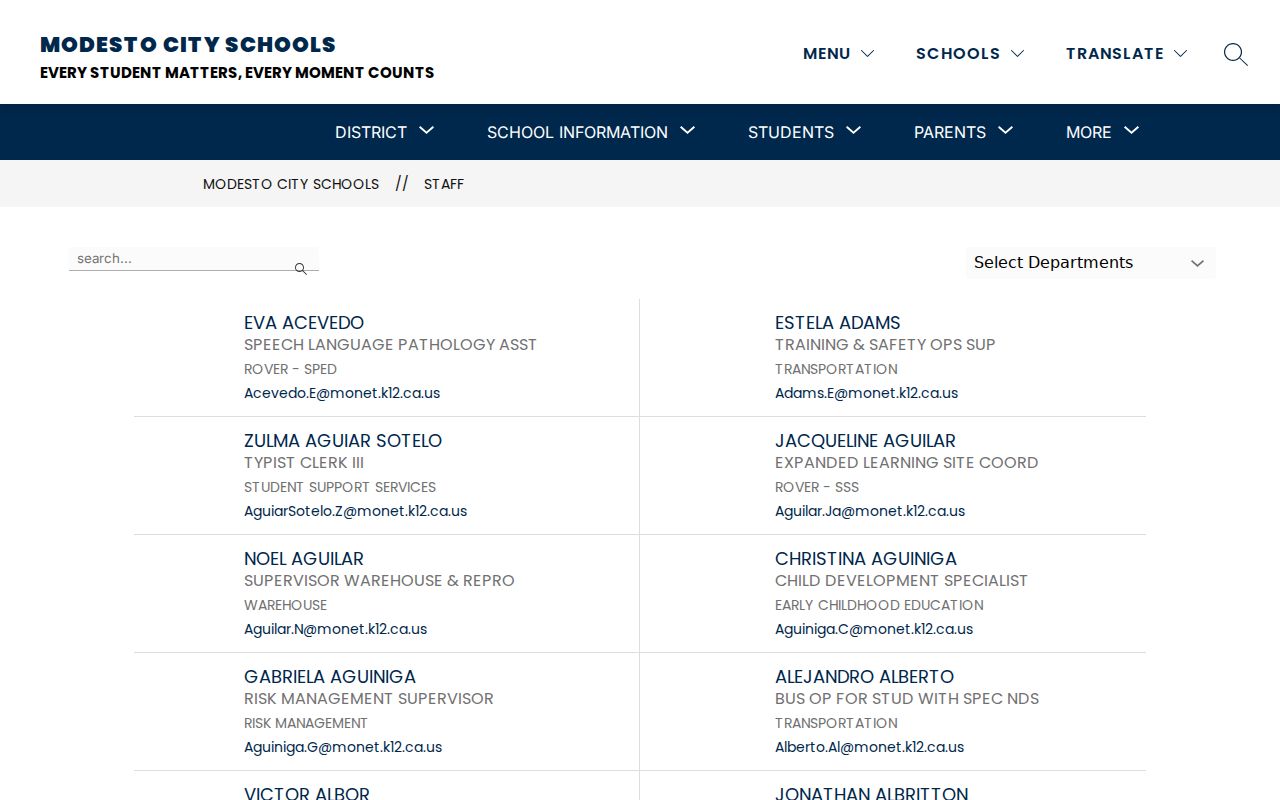1280x800 pixels.
Task: Select the name Jacqueline Aguilar
Action: pyautogui.click(x=865, y=441)
